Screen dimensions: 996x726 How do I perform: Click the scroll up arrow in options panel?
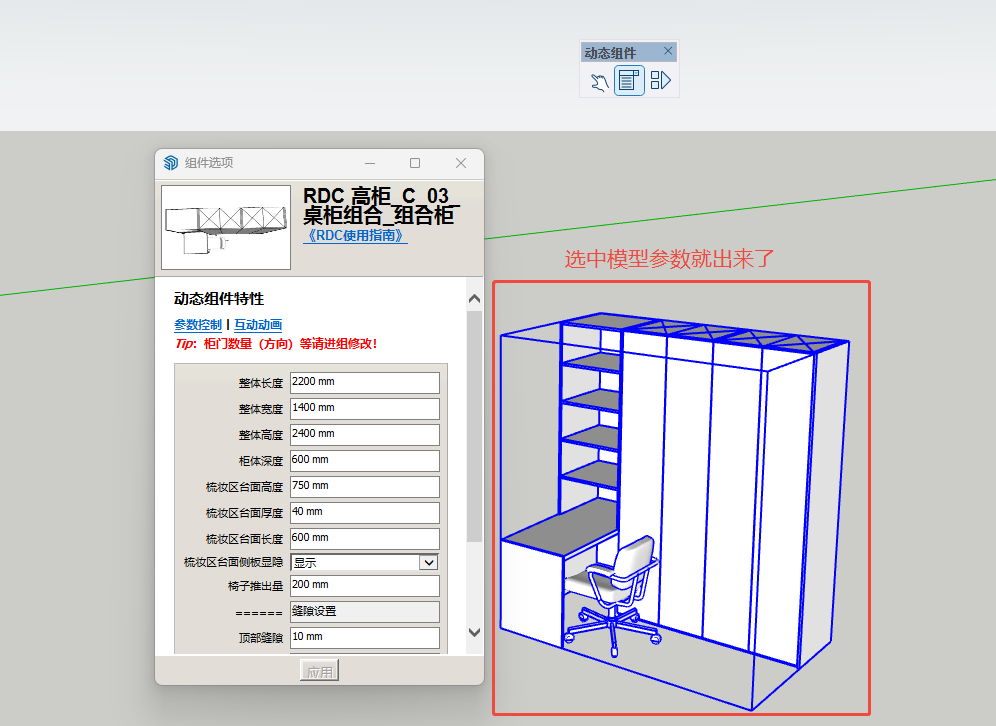coord(474,299)
